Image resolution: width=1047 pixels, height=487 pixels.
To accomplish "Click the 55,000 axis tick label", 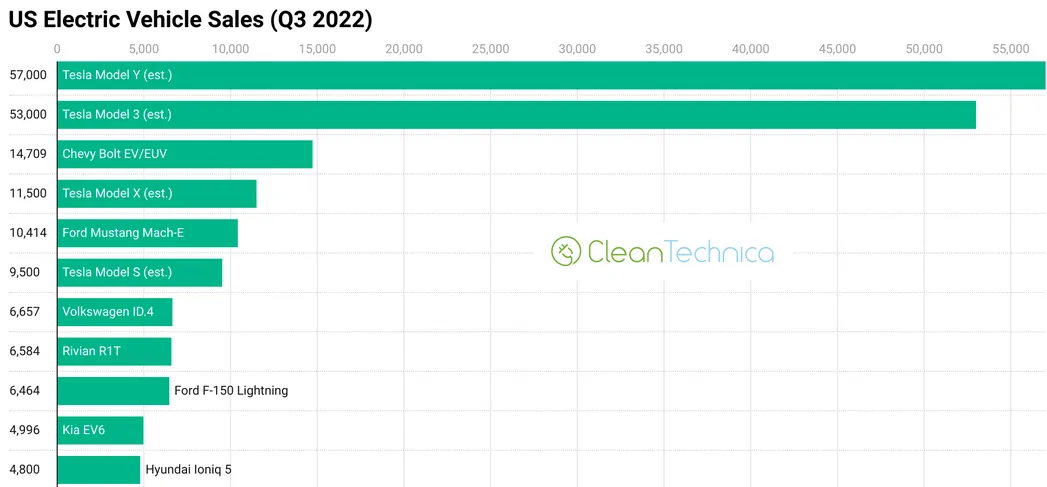I will click(x=1011, y=49).
